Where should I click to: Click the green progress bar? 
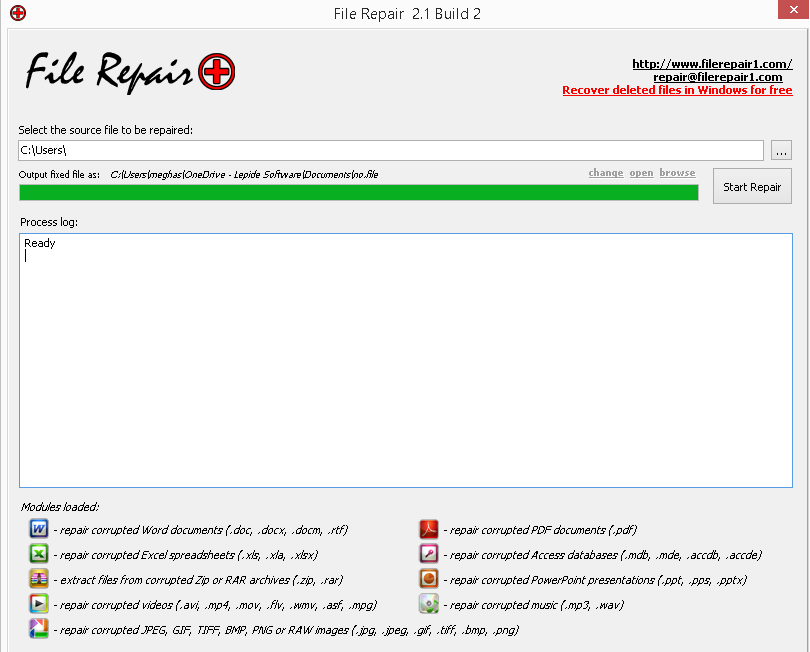tap(359, 193)
